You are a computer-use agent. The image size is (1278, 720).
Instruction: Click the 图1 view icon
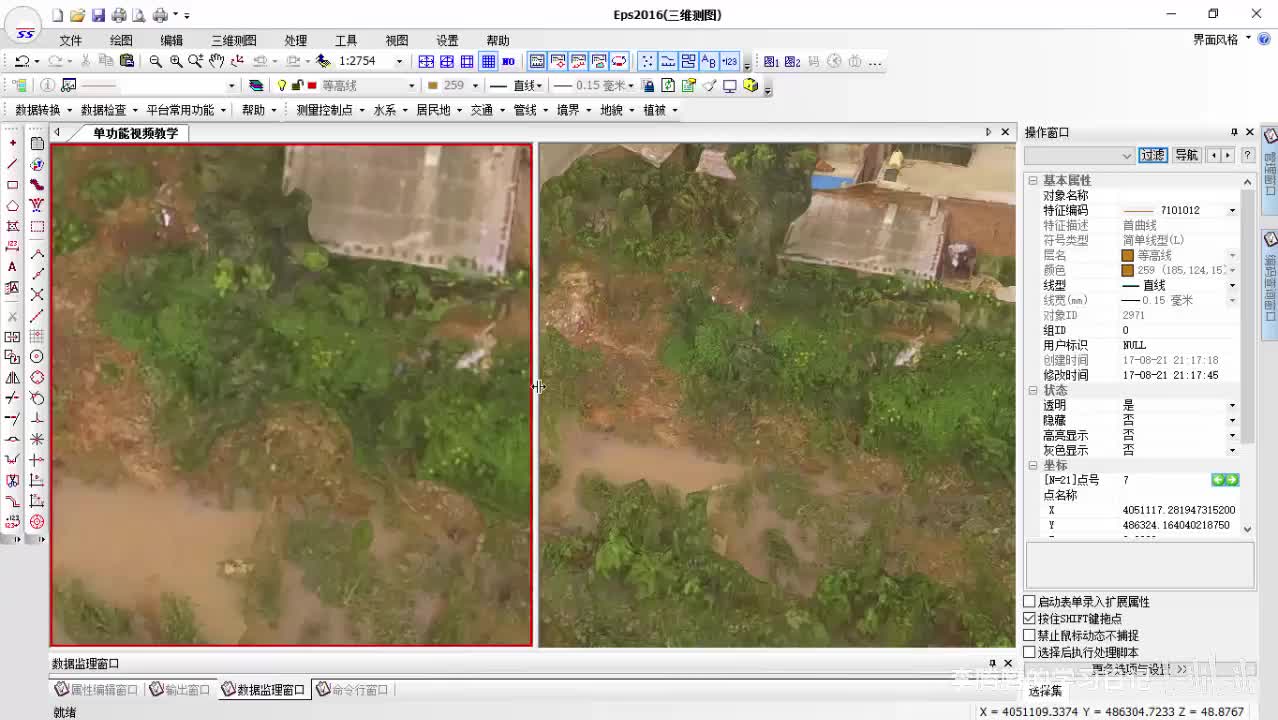(x=772, y=61)
